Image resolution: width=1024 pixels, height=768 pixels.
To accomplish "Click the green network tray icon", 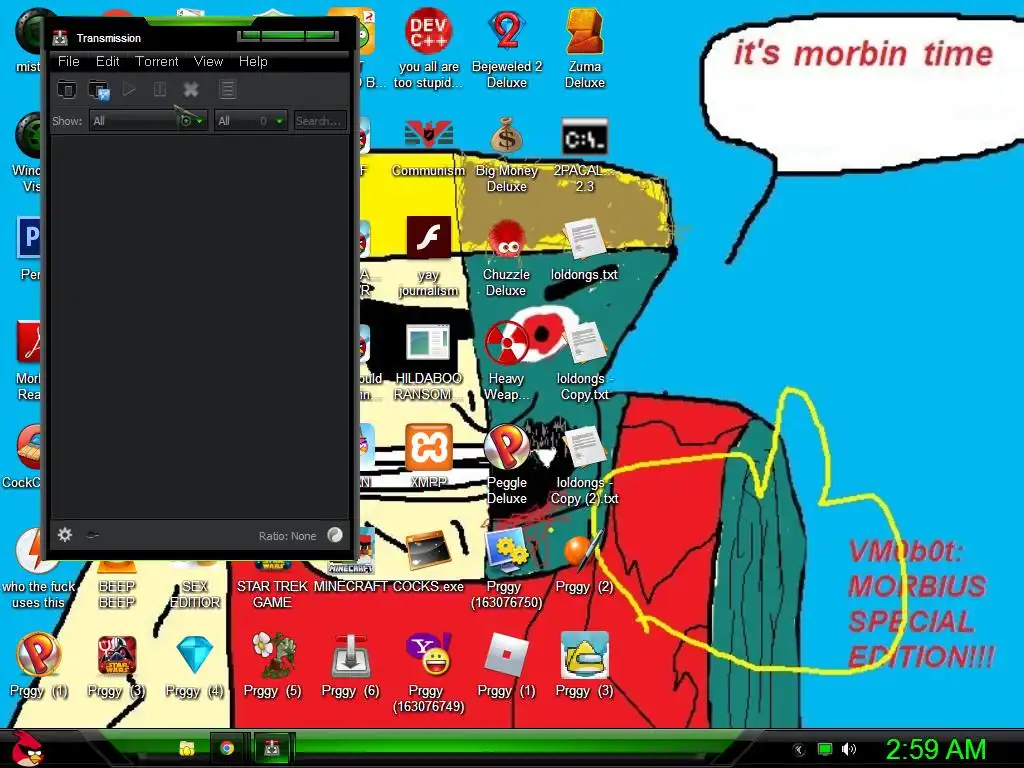I will pos(825,749).
